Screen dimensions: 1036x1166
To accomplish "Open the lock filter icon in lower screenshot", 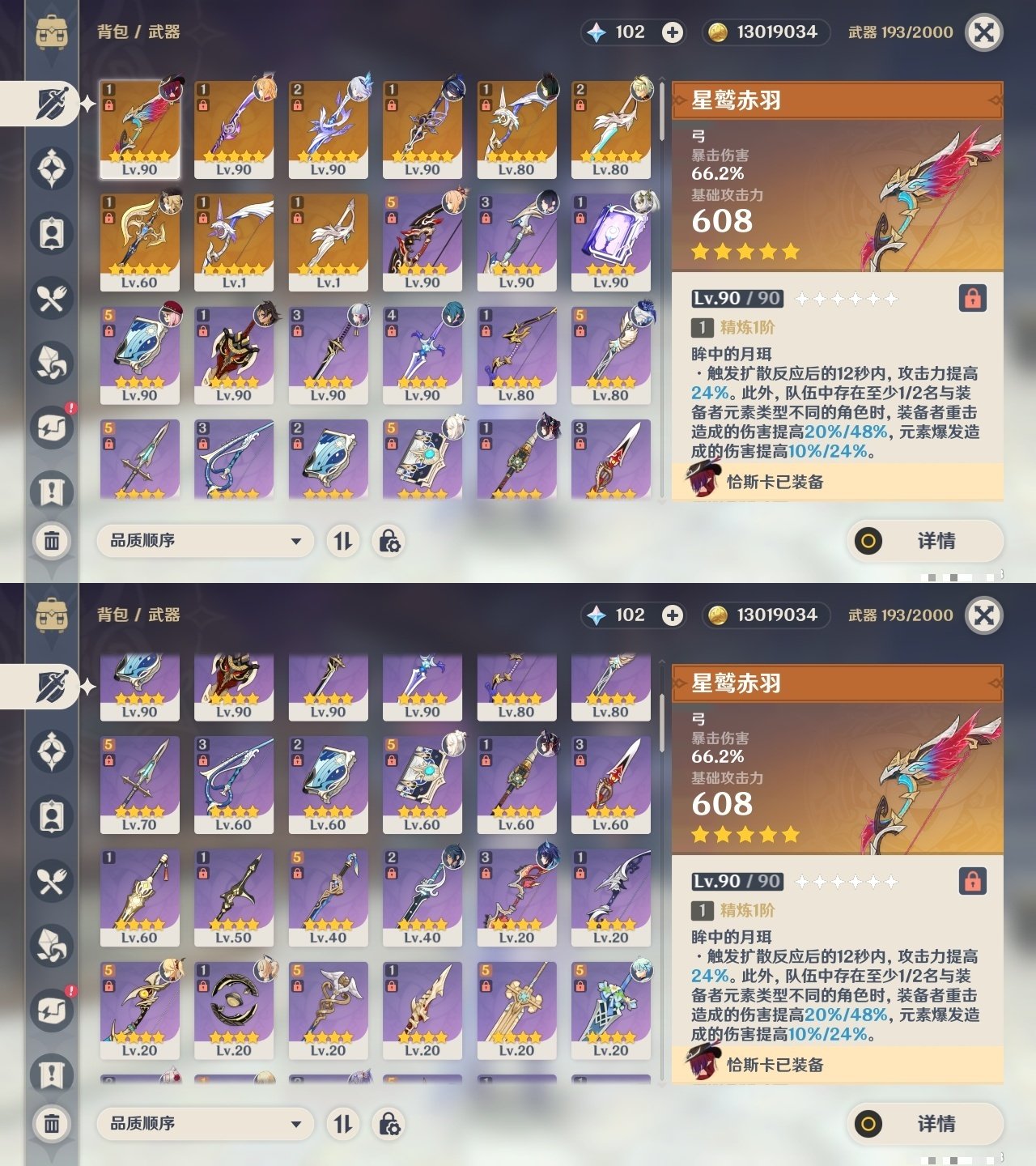I will click(x=389, y=1124).
